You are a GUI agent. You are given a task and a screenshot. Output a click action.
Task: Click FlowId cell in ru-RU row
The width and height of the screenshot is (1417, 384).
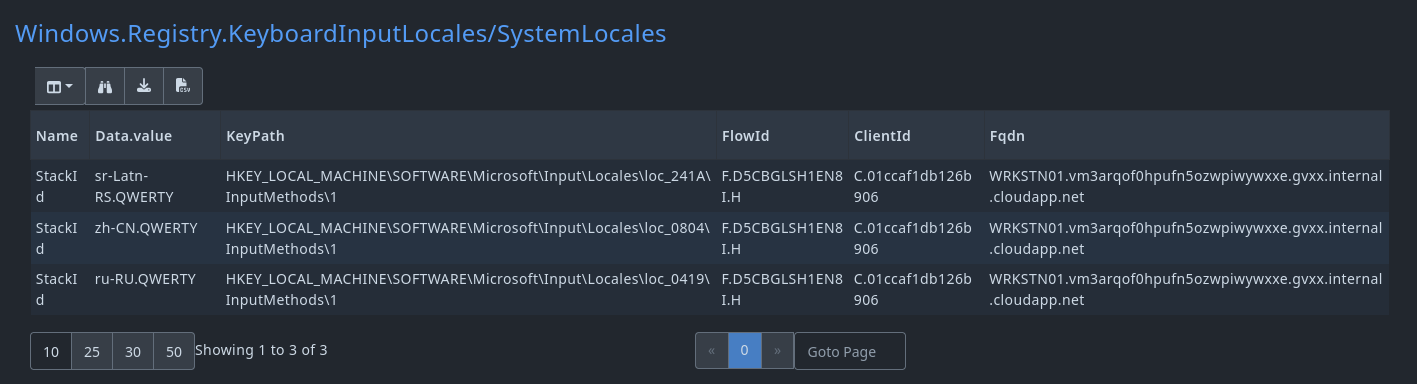pos(782,290)
